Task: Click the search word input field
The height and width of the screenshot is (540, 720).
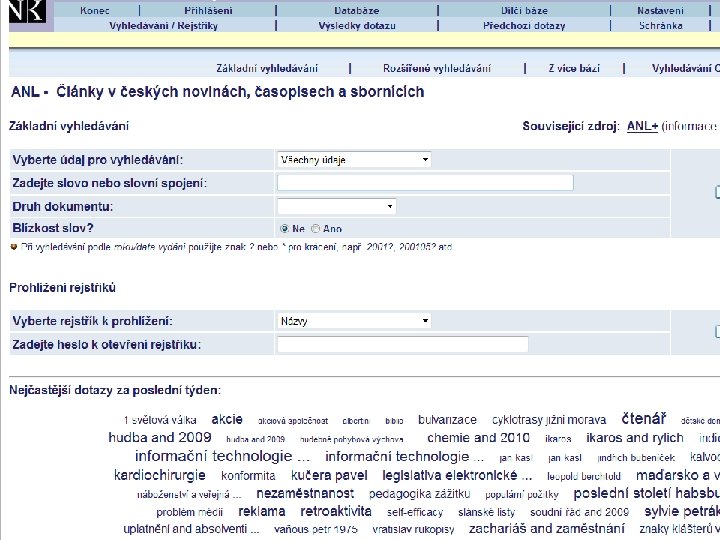Action: 425,182
